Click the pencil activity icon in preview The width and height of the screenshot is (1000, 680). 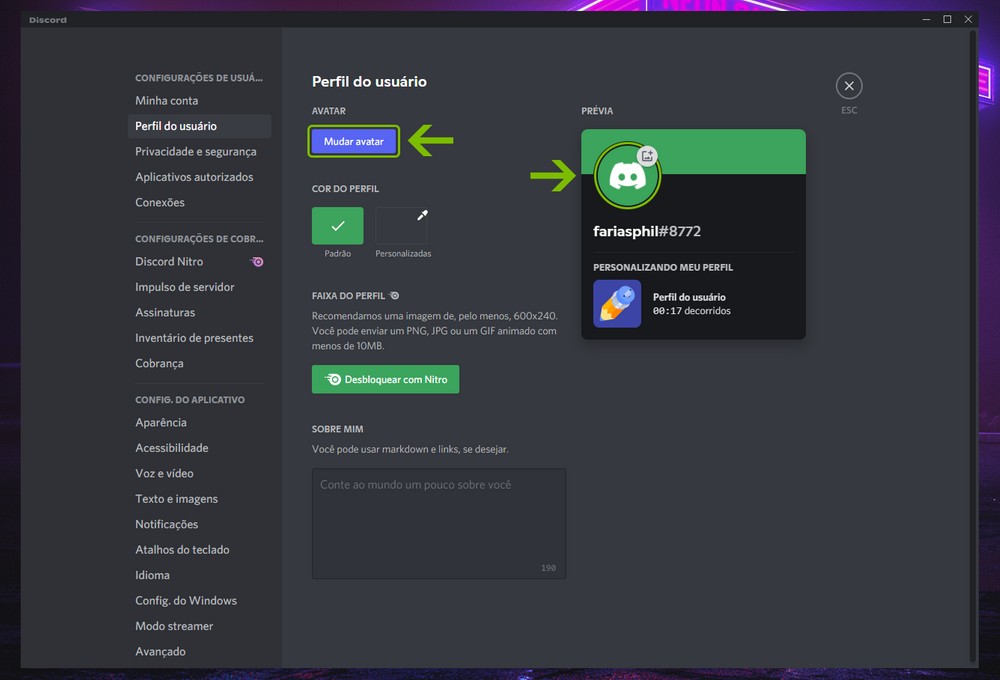pyautogui.click(x=617, y=304)
